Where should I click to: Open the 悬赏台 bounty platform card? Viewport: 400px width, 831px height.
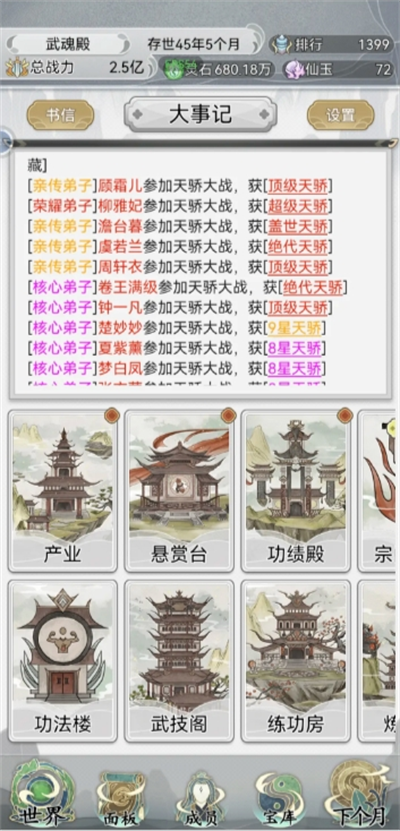179,490
